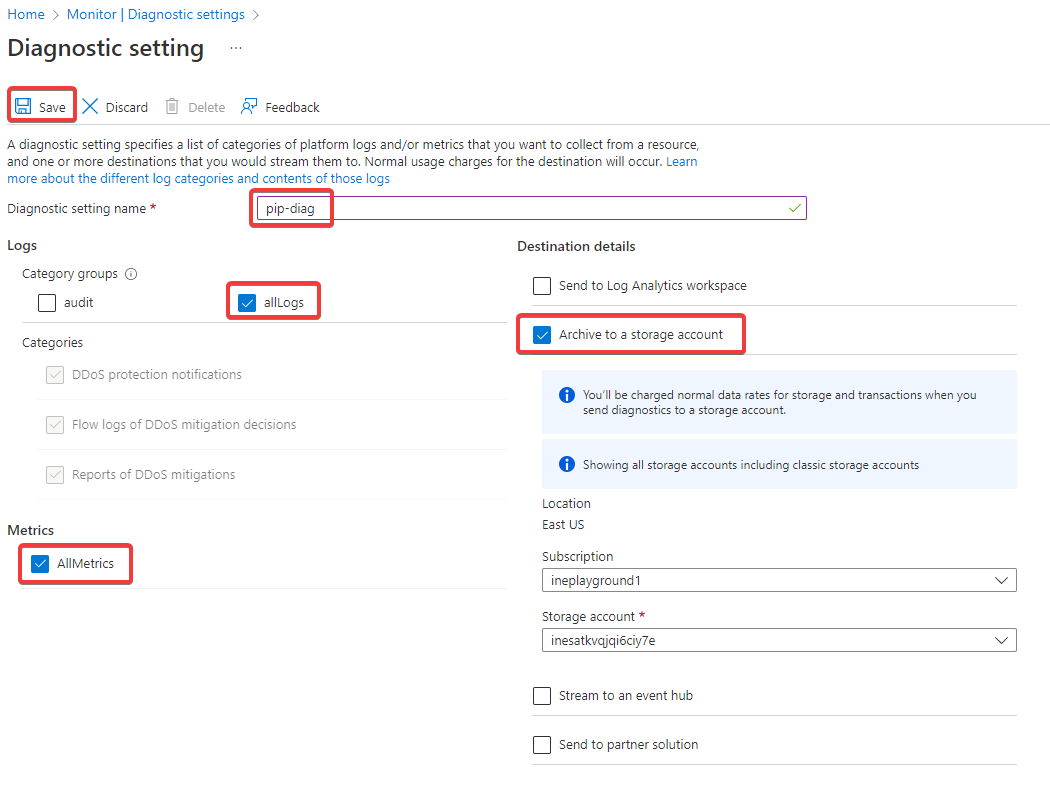1050x788 pixels.
Task: Enable the audit category group checkbox
Action: click(47, 303)
